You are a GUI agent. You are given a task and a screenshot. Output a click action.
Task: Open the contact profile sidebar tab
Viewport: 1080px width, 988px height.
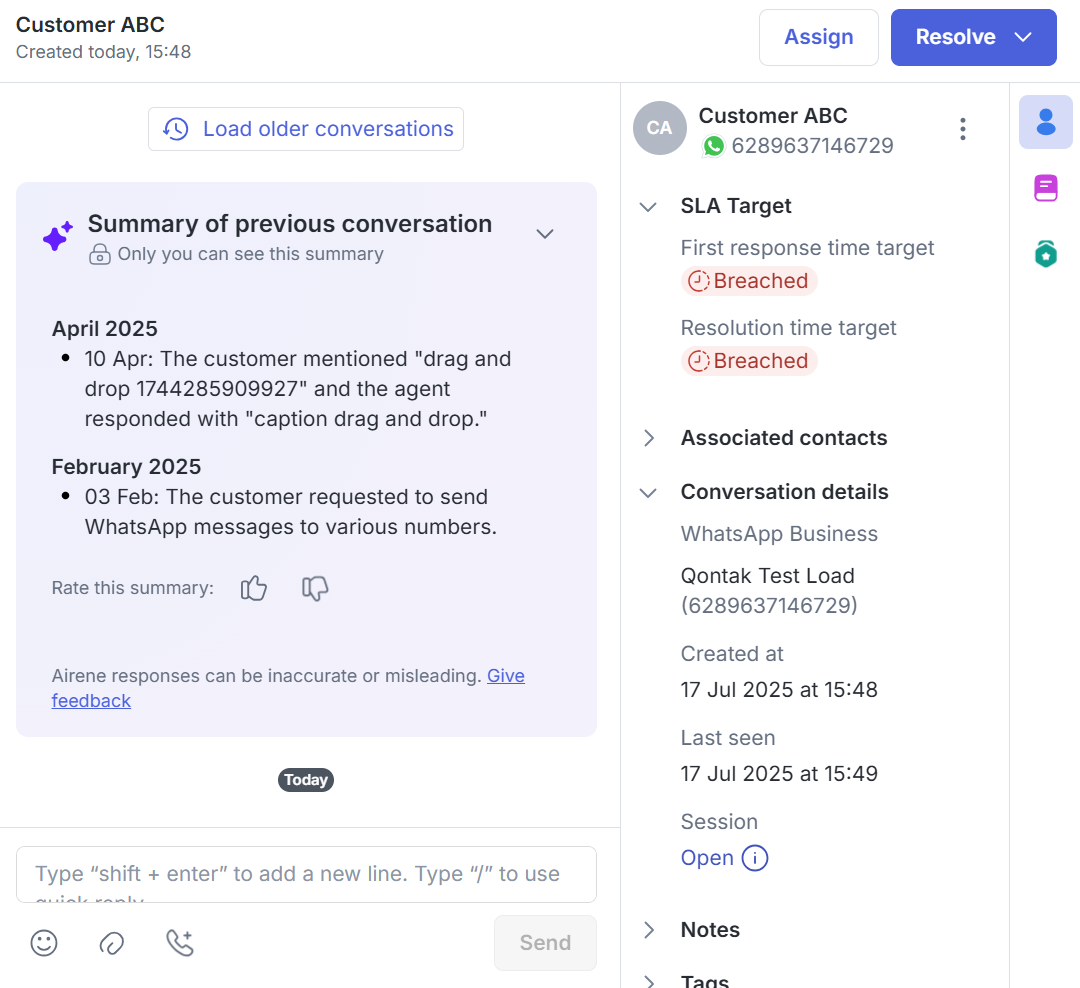[x=1045, y=122]
